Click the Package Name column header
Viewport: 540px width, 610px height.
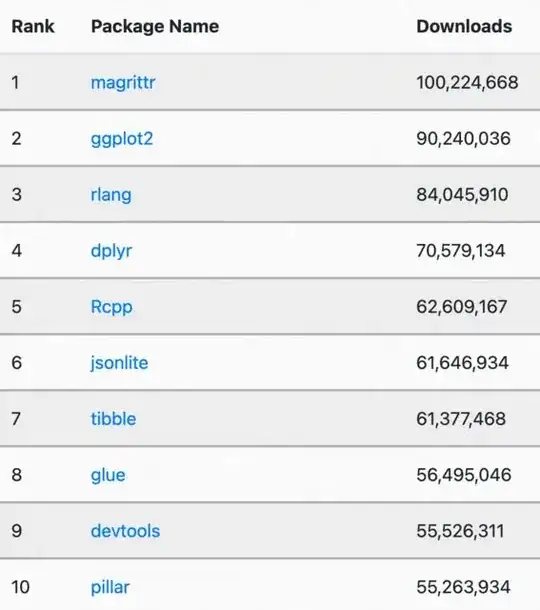(155, 26)
